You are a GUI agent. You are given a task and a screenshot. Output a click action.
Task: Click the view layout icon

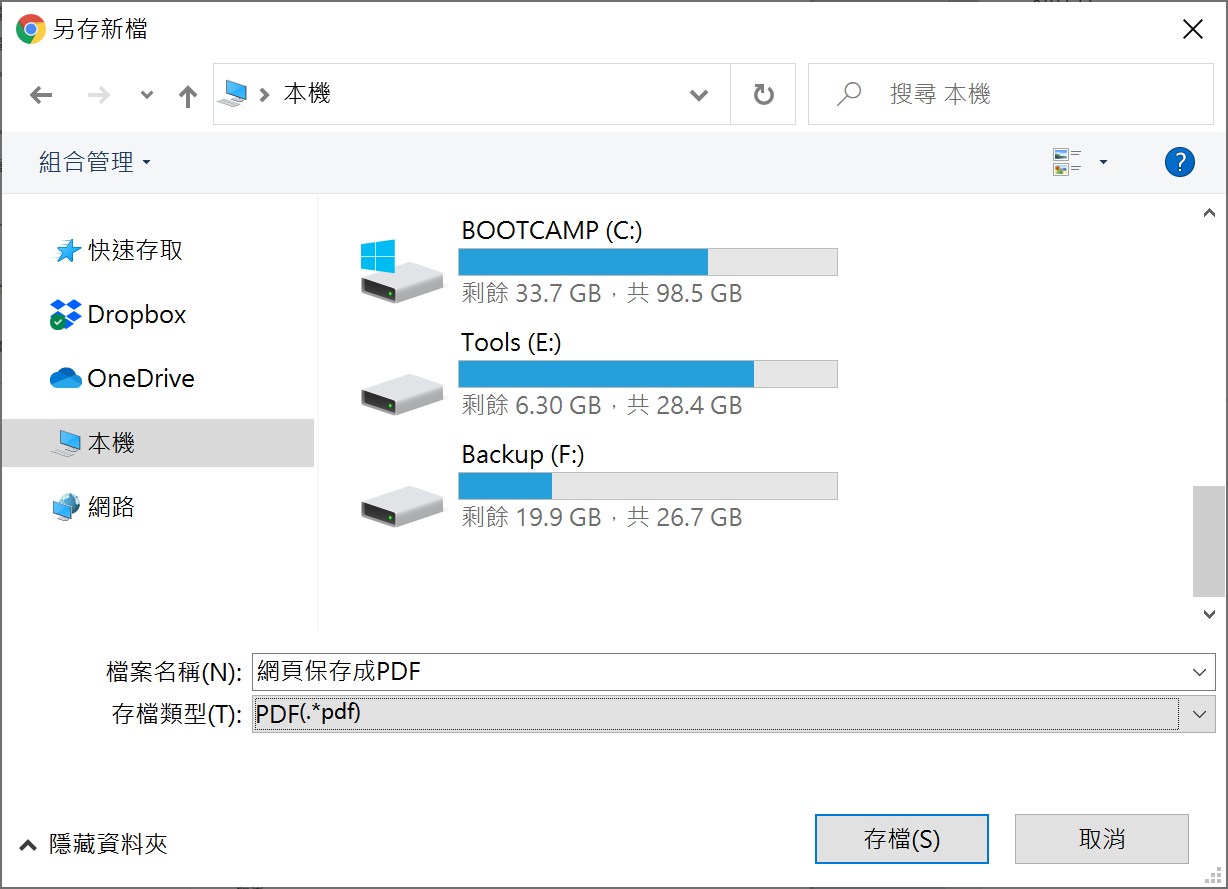click(x=1067, y=162)
